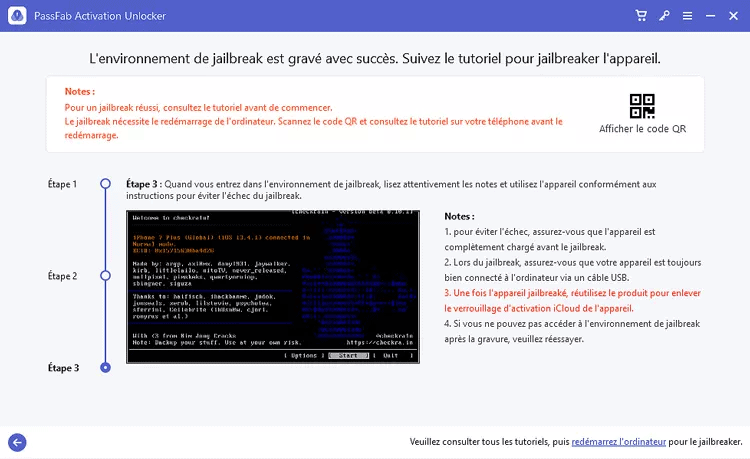Close the PassFab Activation Unlocker window
This screenshot has height=459, width=750.
tap(733, 16)
